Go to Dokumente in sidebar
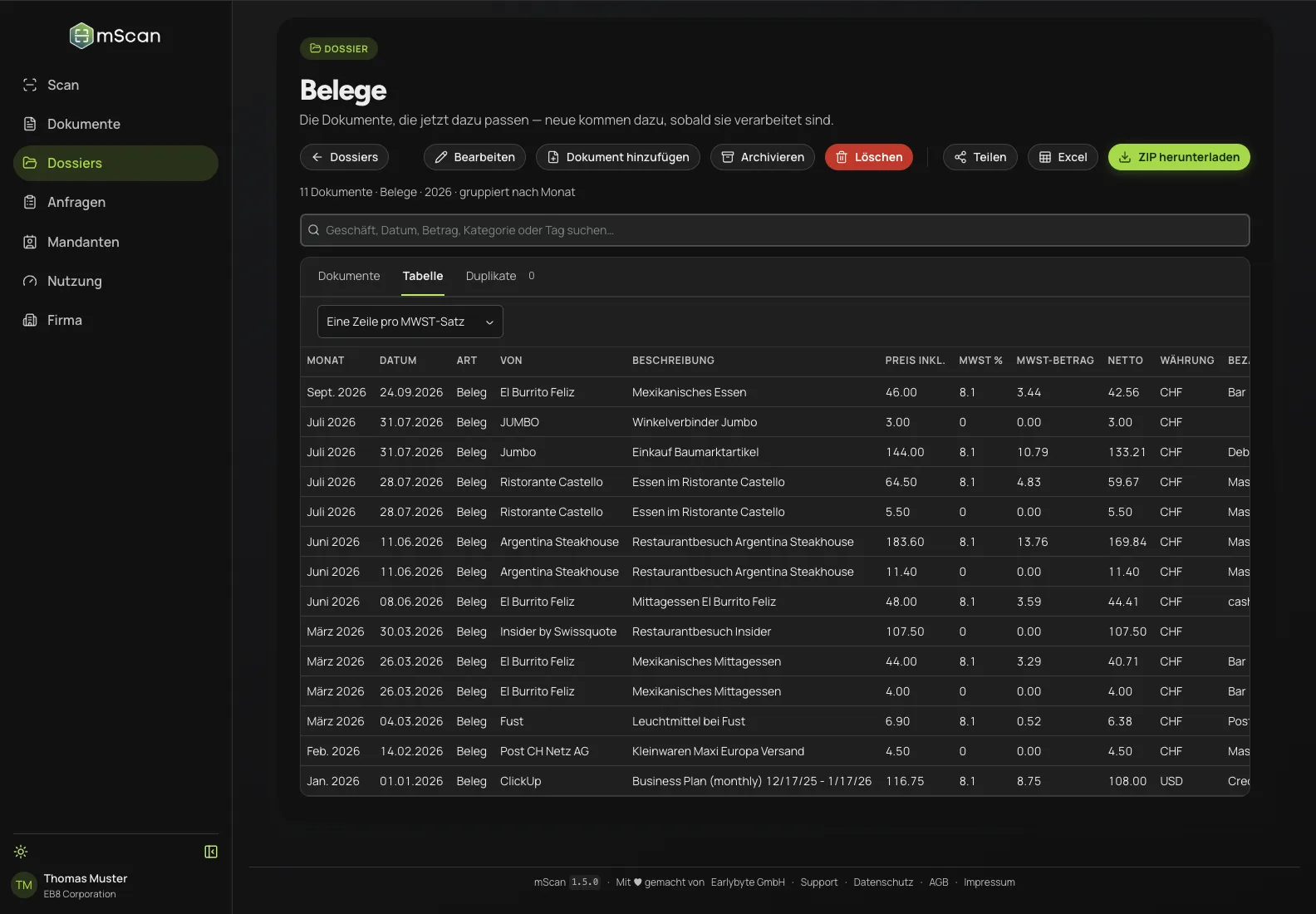 click(115, 124)
